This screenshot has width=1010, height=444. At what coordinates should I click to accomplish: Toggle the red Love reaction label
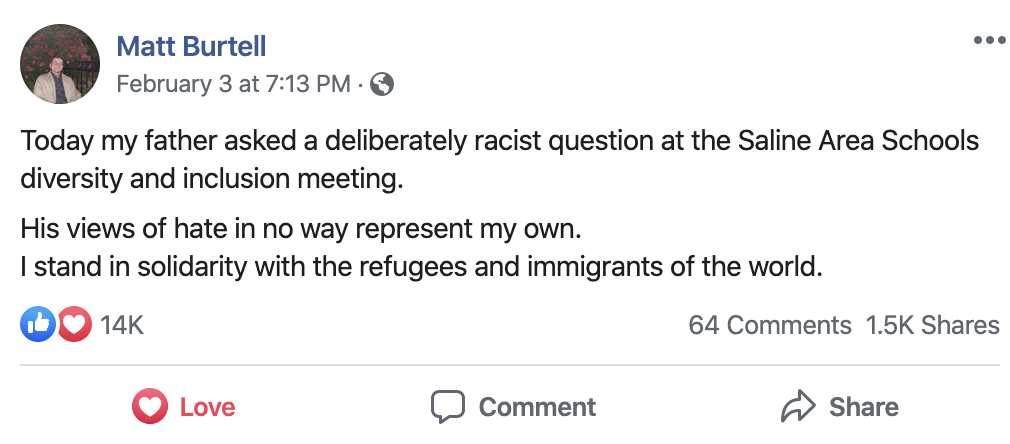click(x=207, y=407)
